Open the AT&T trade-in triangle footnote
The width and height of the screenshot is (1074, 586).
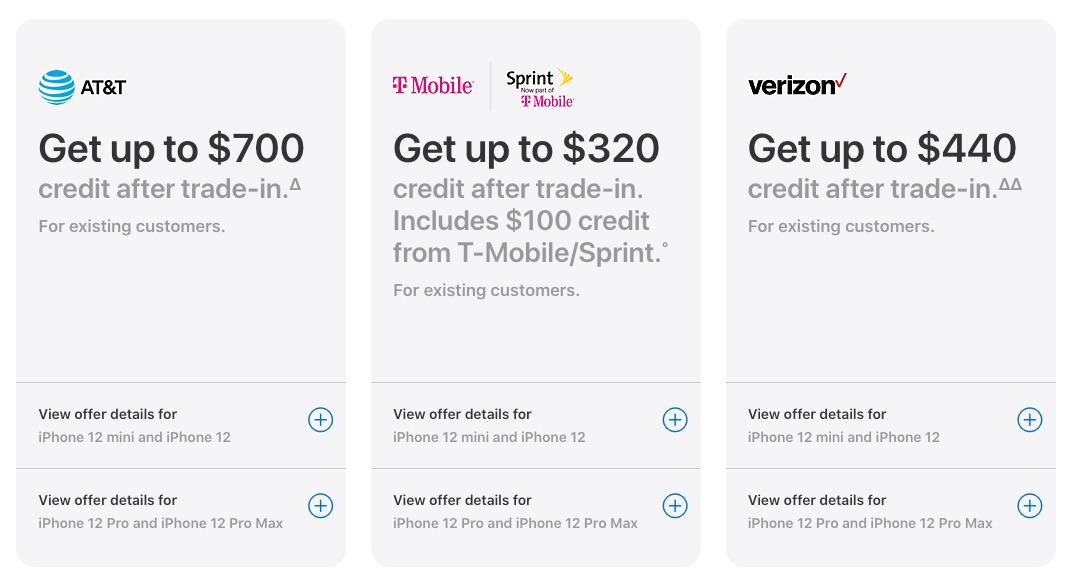(295, 183)
